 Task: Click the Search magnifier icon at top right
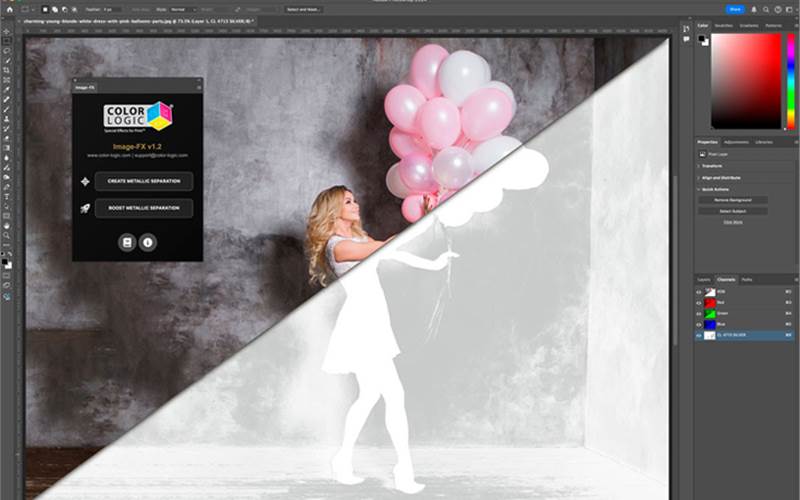[x=766, y=9]
